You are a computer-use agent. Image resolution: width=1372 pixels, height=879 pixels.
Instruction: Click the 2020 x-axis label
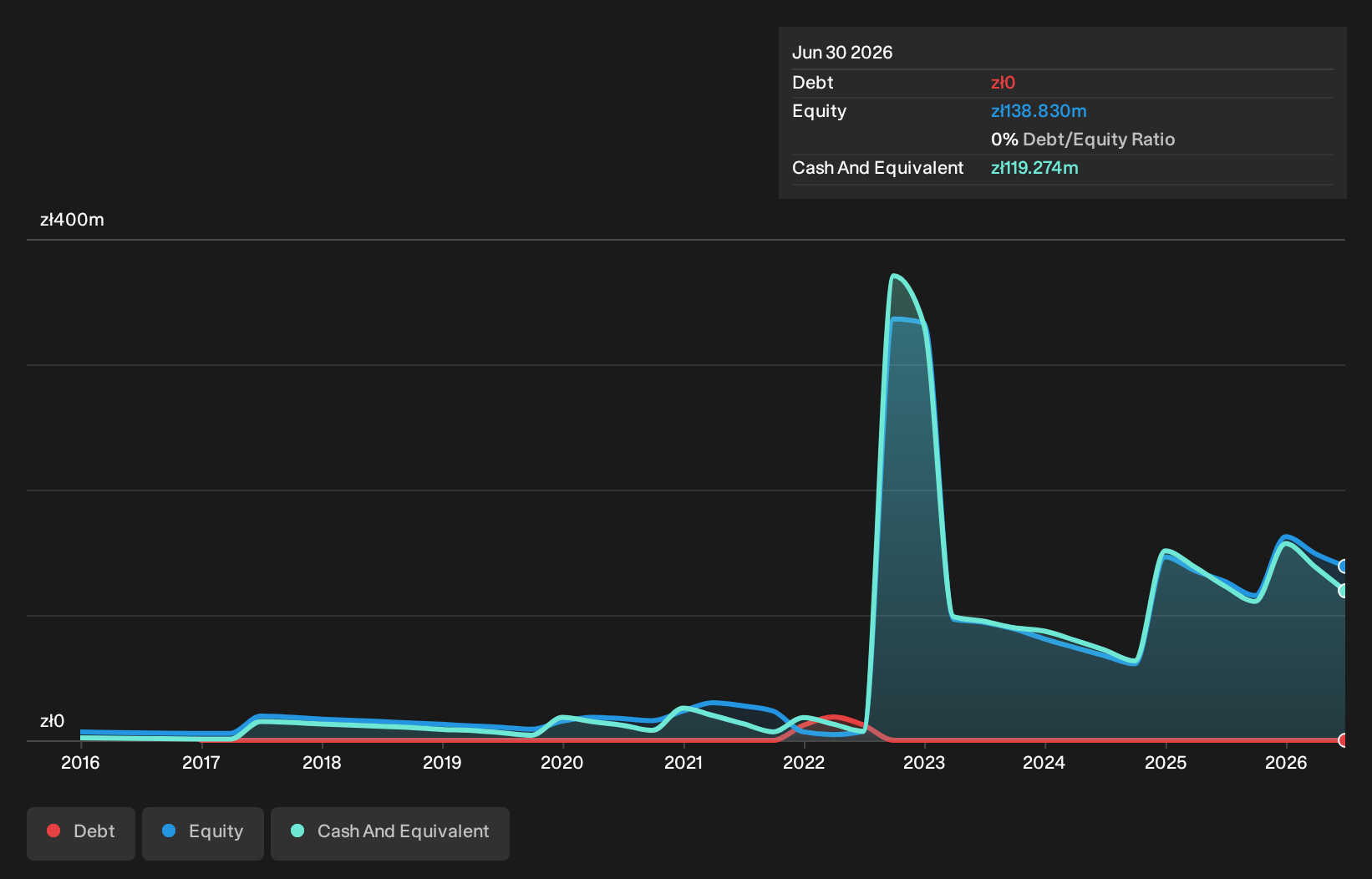point(562,763)
